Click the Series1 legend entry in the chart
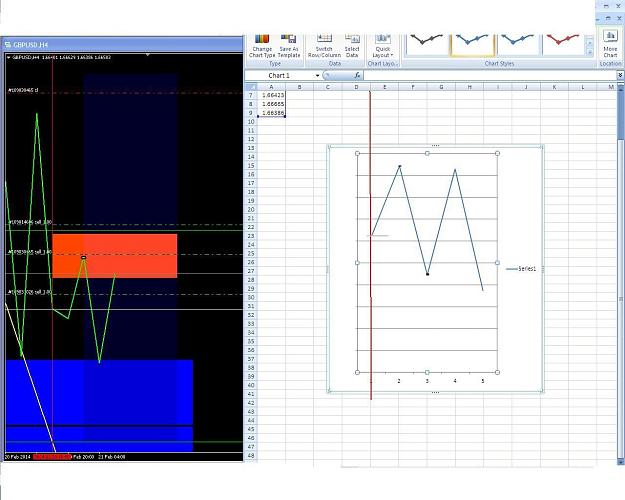Image resolution: width=625 pixels, height=500 pixels. (521, 269)
